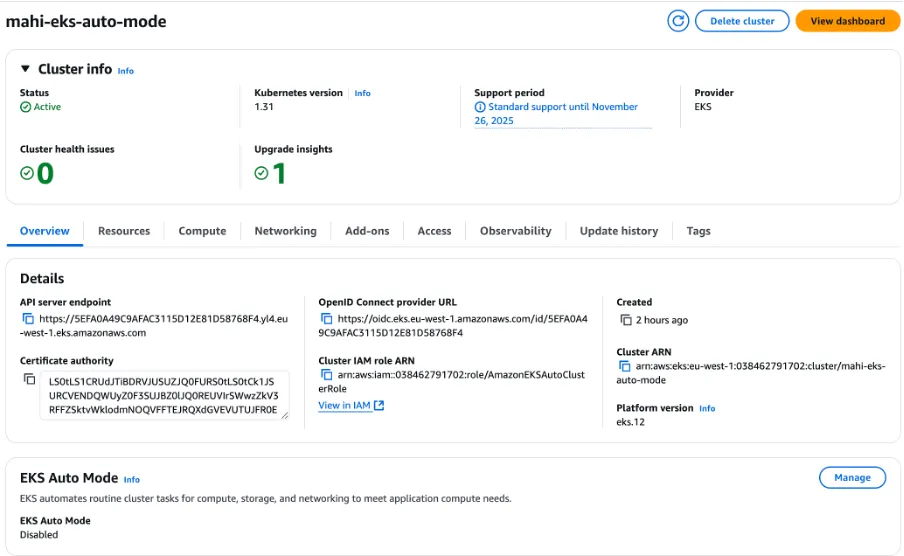
Task: Open the Observability tab
Action: click(x=515, y=231)
